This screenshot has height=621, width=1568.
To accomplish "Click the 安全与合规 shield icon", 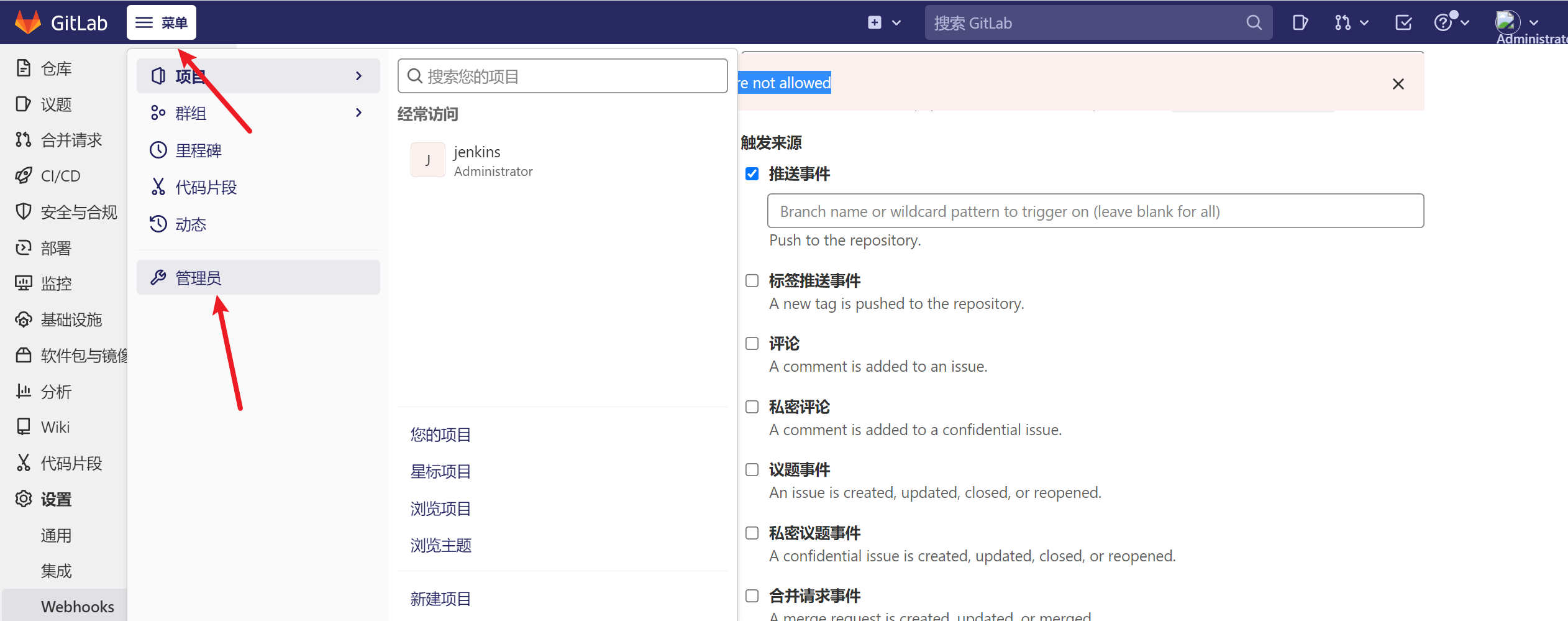I will [x=24, y=211].
